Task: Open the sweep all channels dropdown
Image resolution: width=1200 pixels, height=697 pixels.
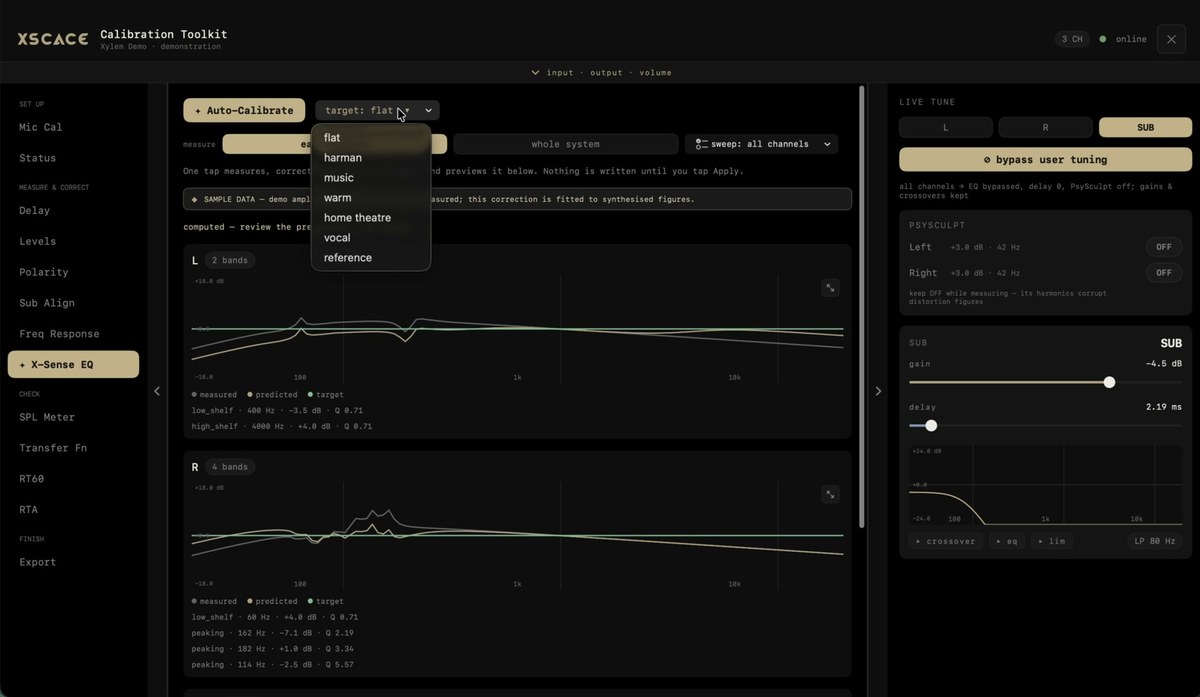Action: click(x=761, y=144)
